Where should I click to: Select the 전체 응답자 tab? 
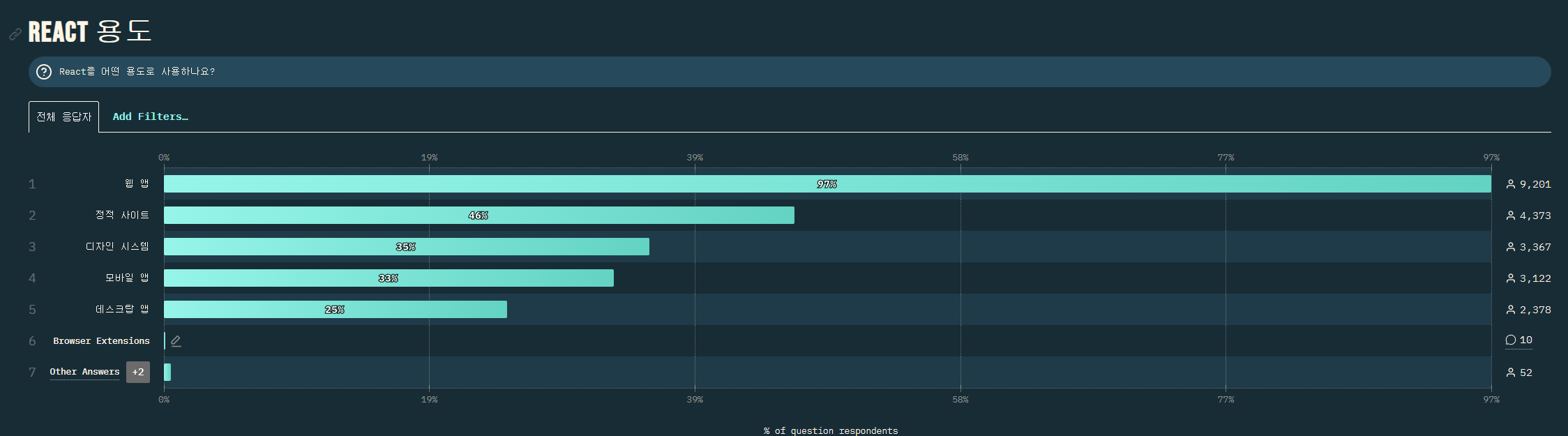[x=63, y=116]
